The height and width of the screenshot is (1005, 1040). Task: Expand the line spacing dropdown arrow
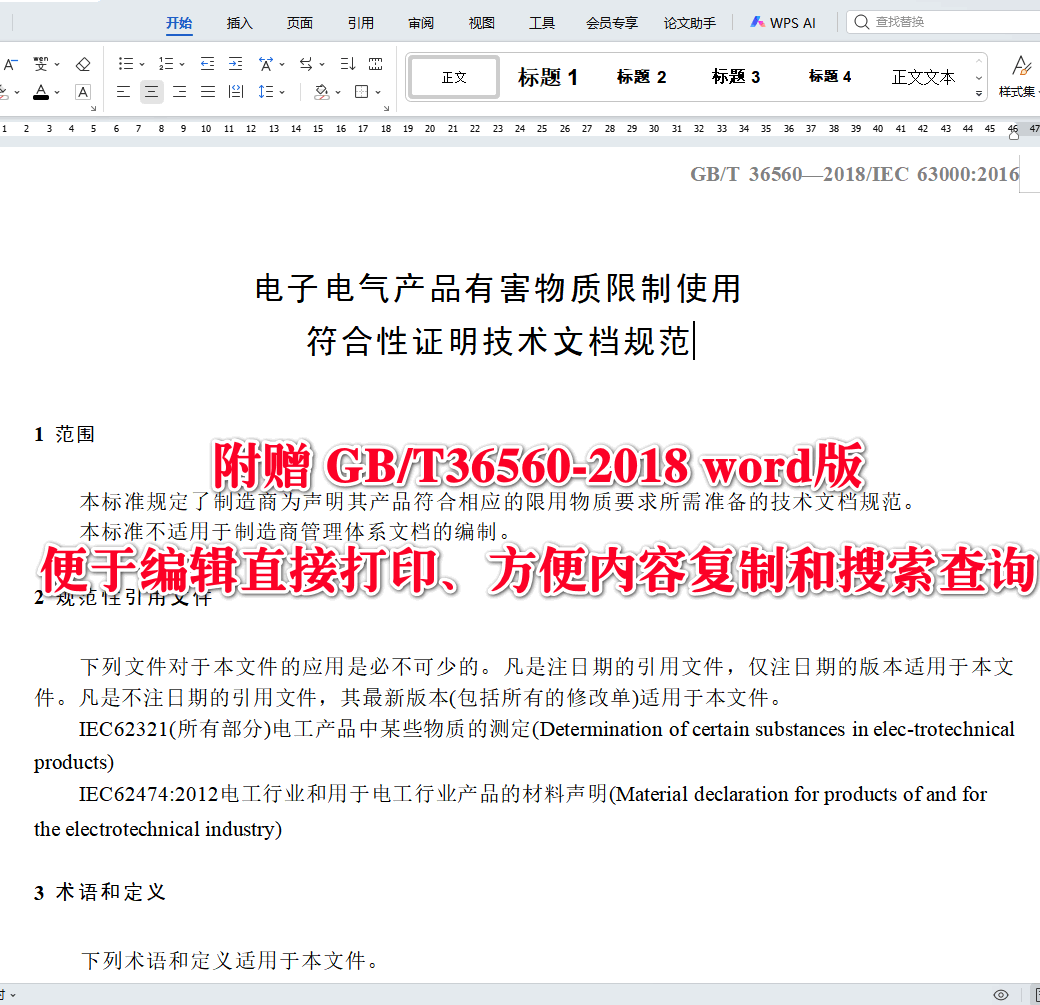(282, 92)
